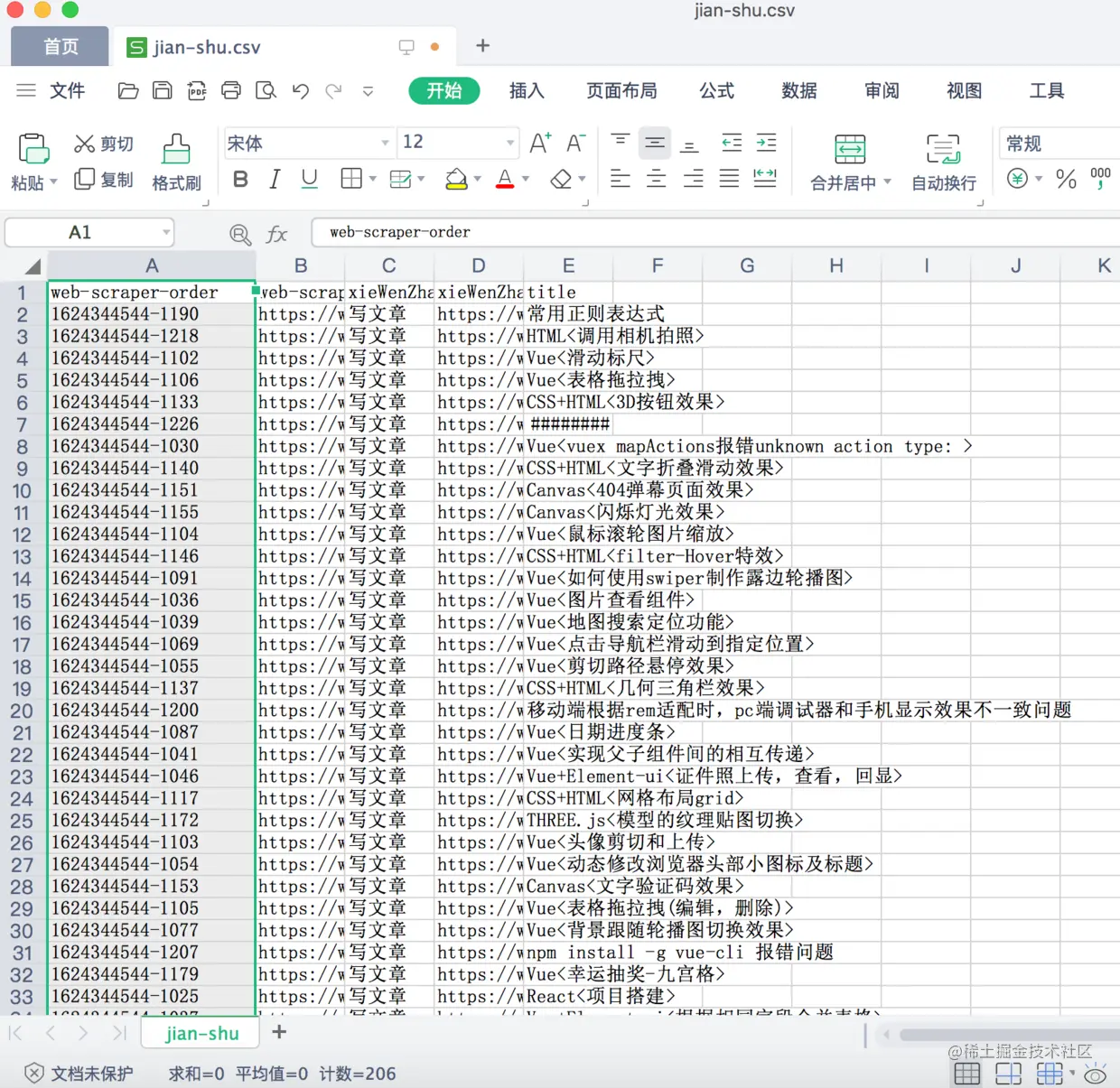Click the distributed alignment icon

765,178
